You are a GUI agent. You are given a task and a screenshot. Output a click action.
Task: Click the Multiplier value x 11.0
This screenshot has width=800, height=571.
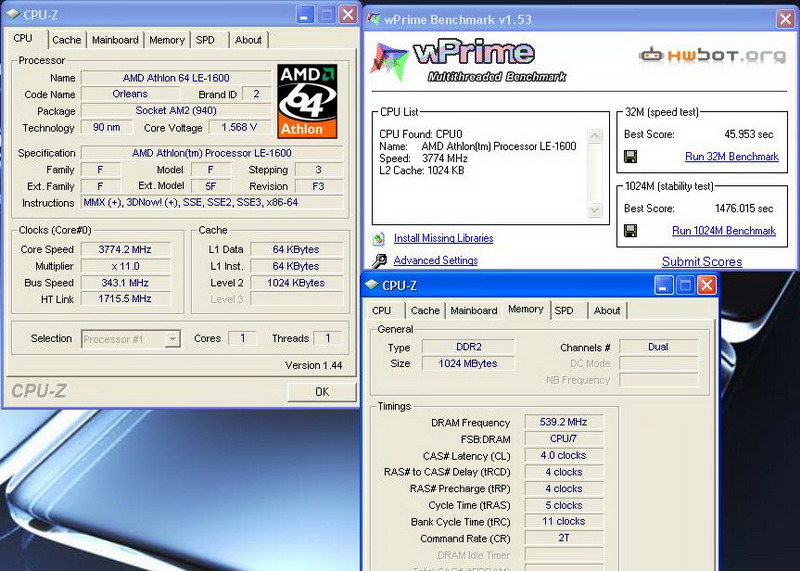pos(126,266)
